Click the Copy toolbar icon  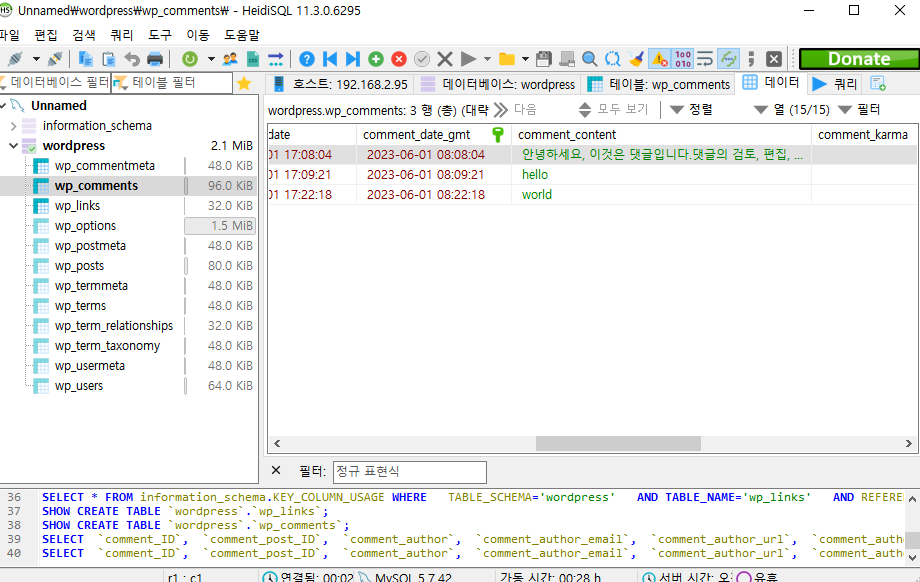click(86, 59)
